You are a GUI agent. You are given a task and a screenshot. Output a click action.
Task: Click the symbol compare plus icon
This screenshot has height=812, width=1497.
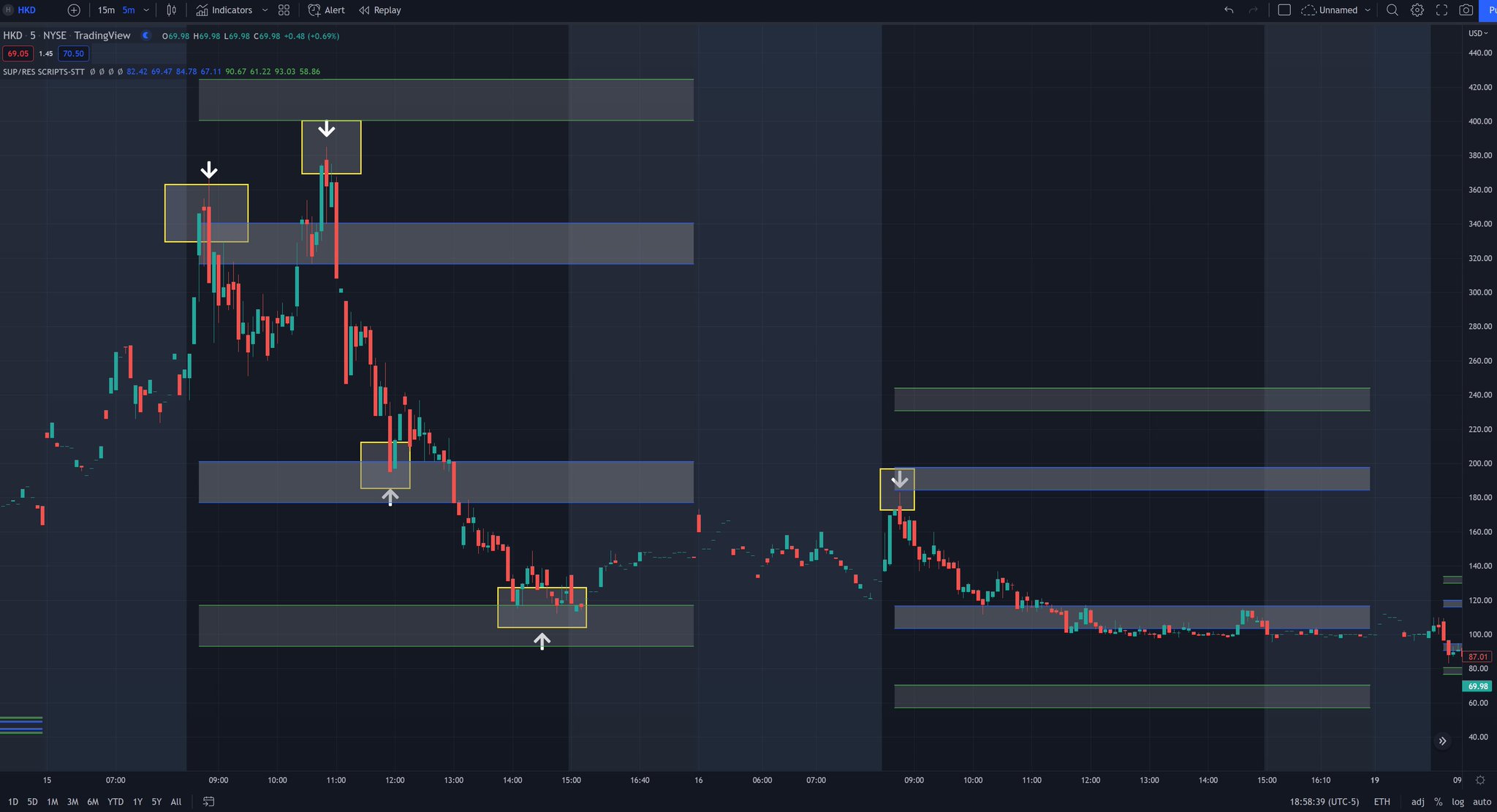coord(72,10)
